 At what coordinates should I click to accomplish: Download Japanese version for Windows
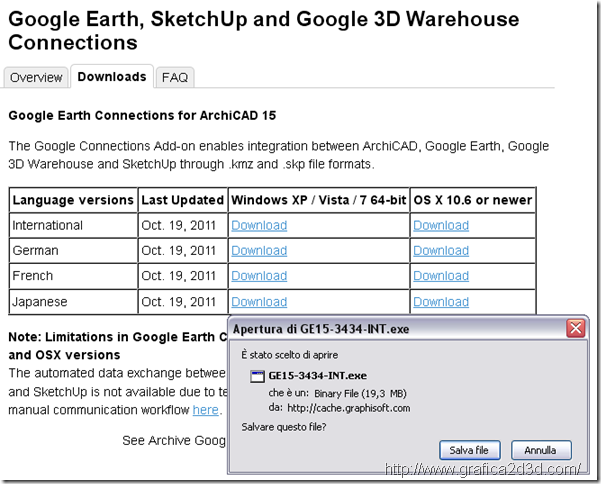259,302
